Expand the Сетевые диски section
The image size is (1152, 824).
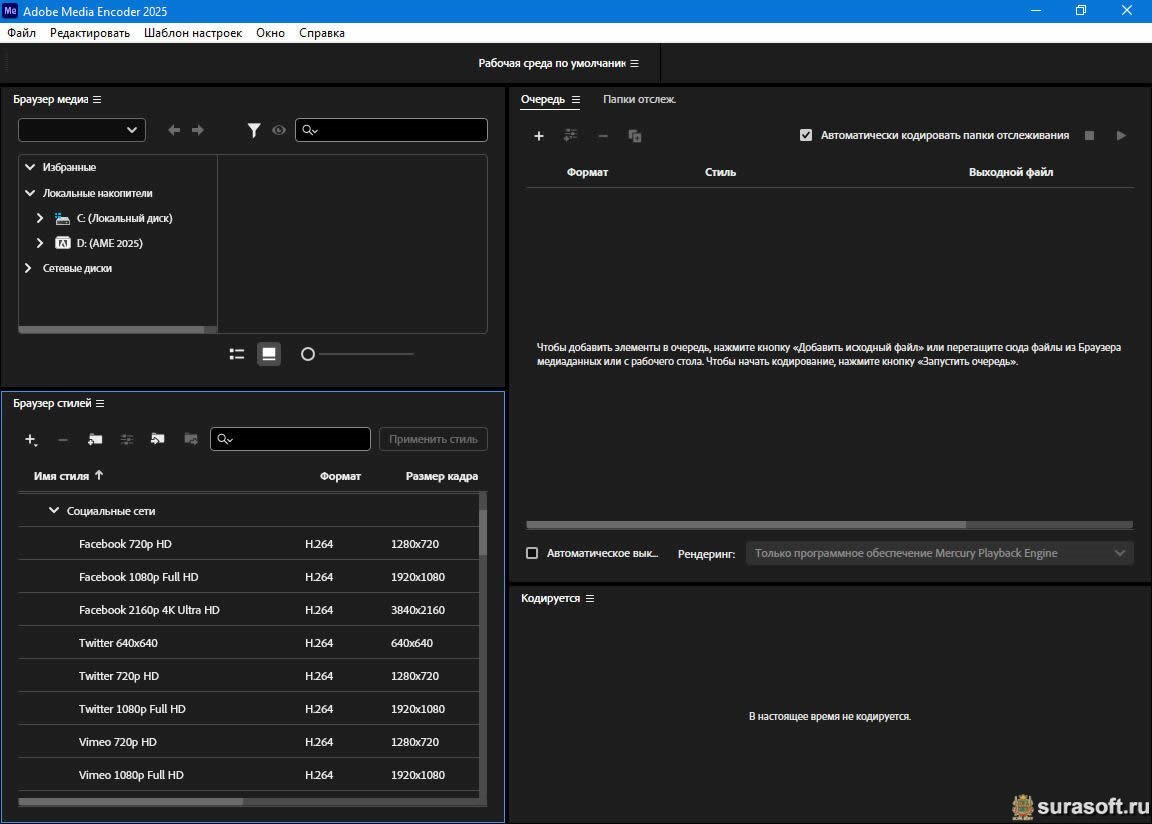coord(28,268)
